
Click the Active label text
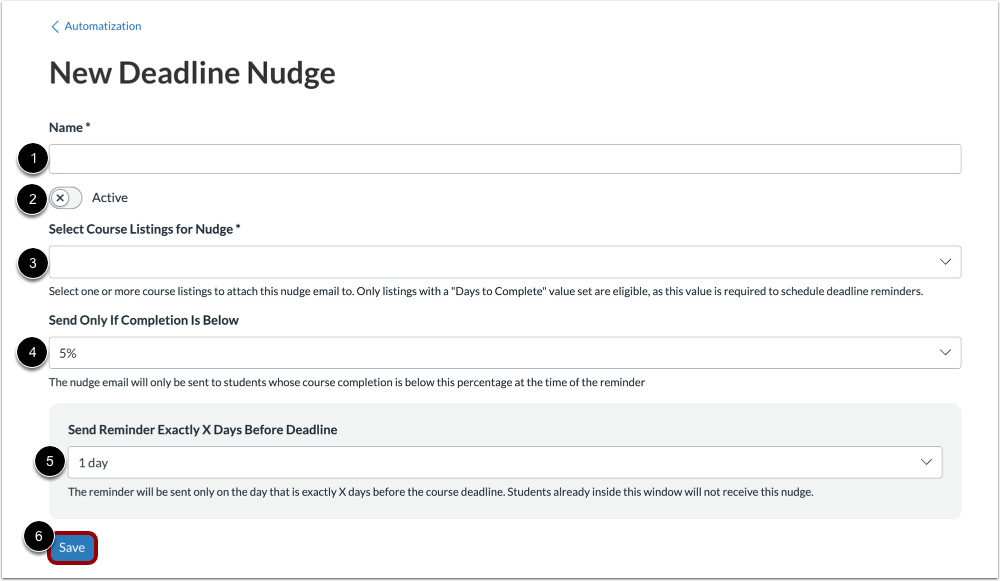pyautogui.click(x=110, y=197)
